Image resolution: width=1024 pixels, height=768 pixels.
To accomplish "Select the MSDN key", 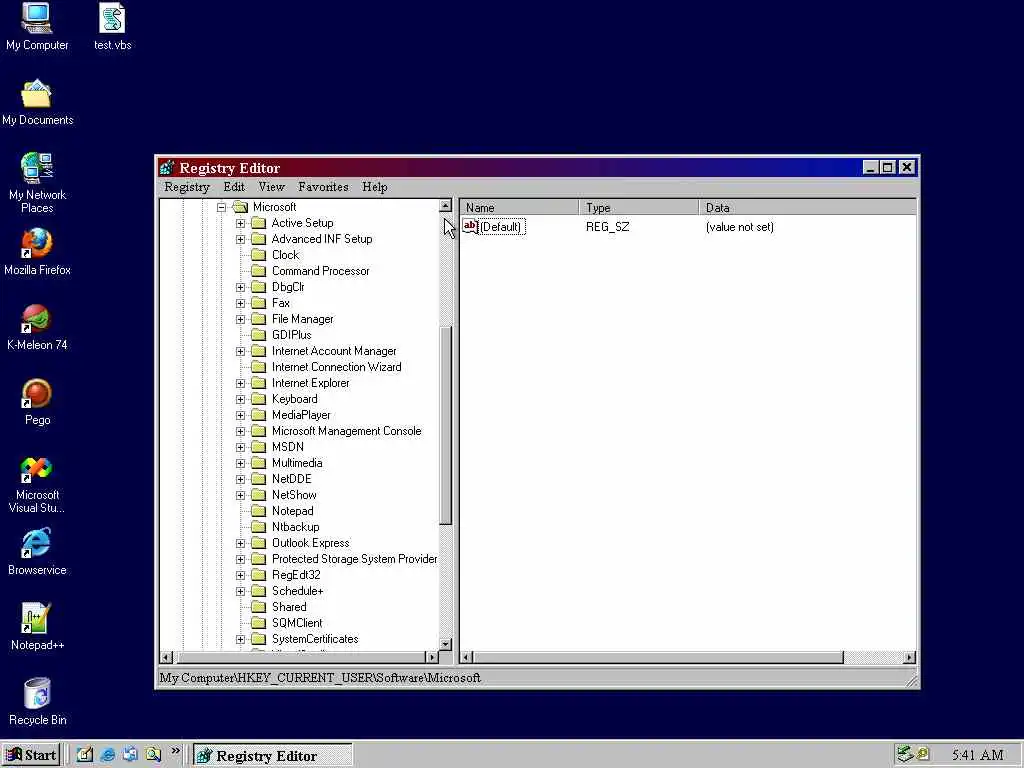I will point(287,447).
